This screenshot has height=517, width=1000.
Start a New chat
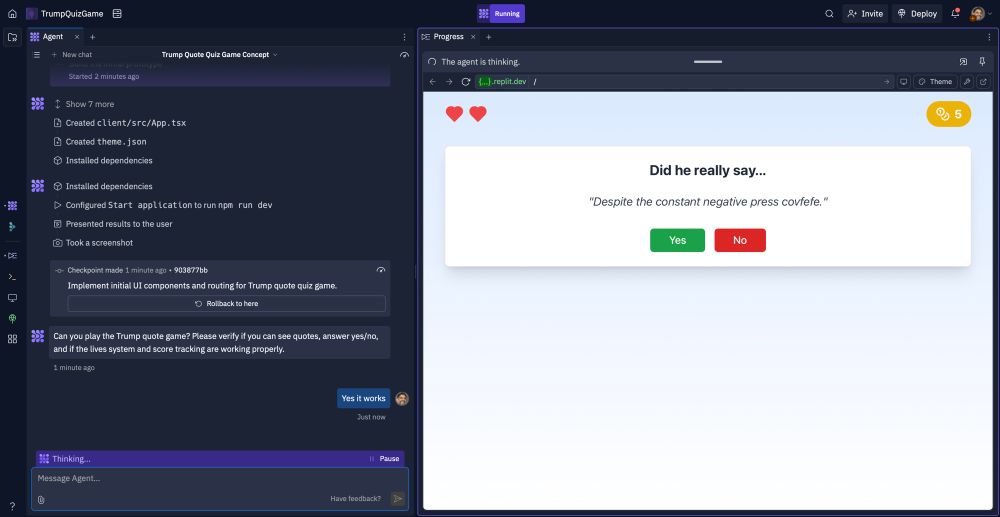(71, 55)
